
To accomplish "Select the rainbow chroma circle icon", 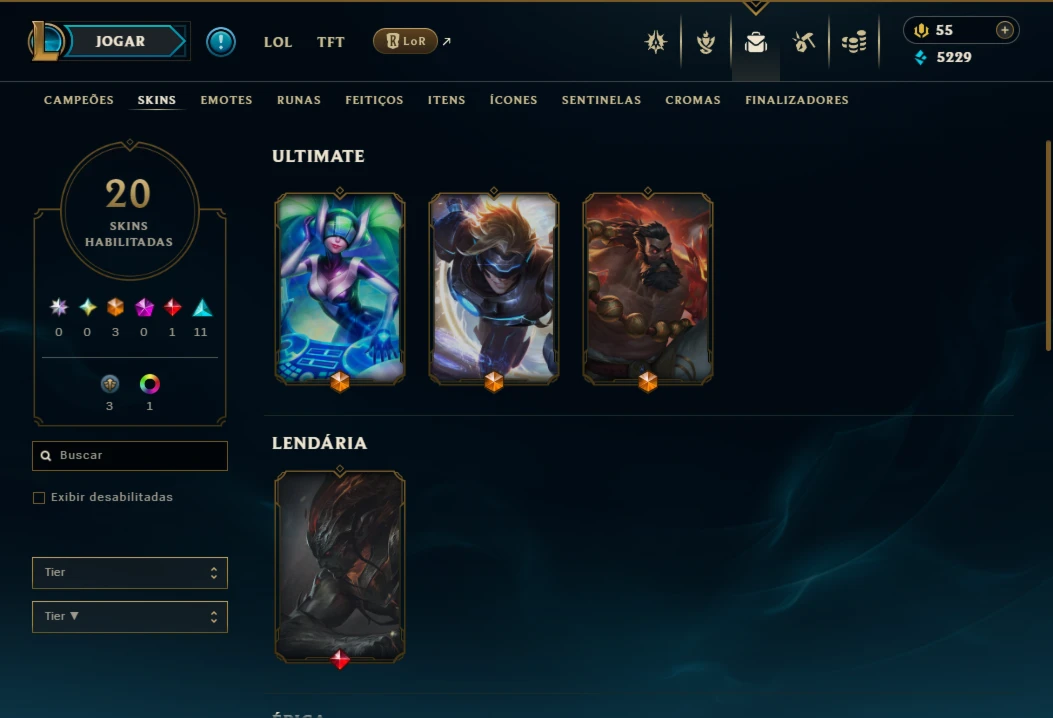I will (149, 384).
